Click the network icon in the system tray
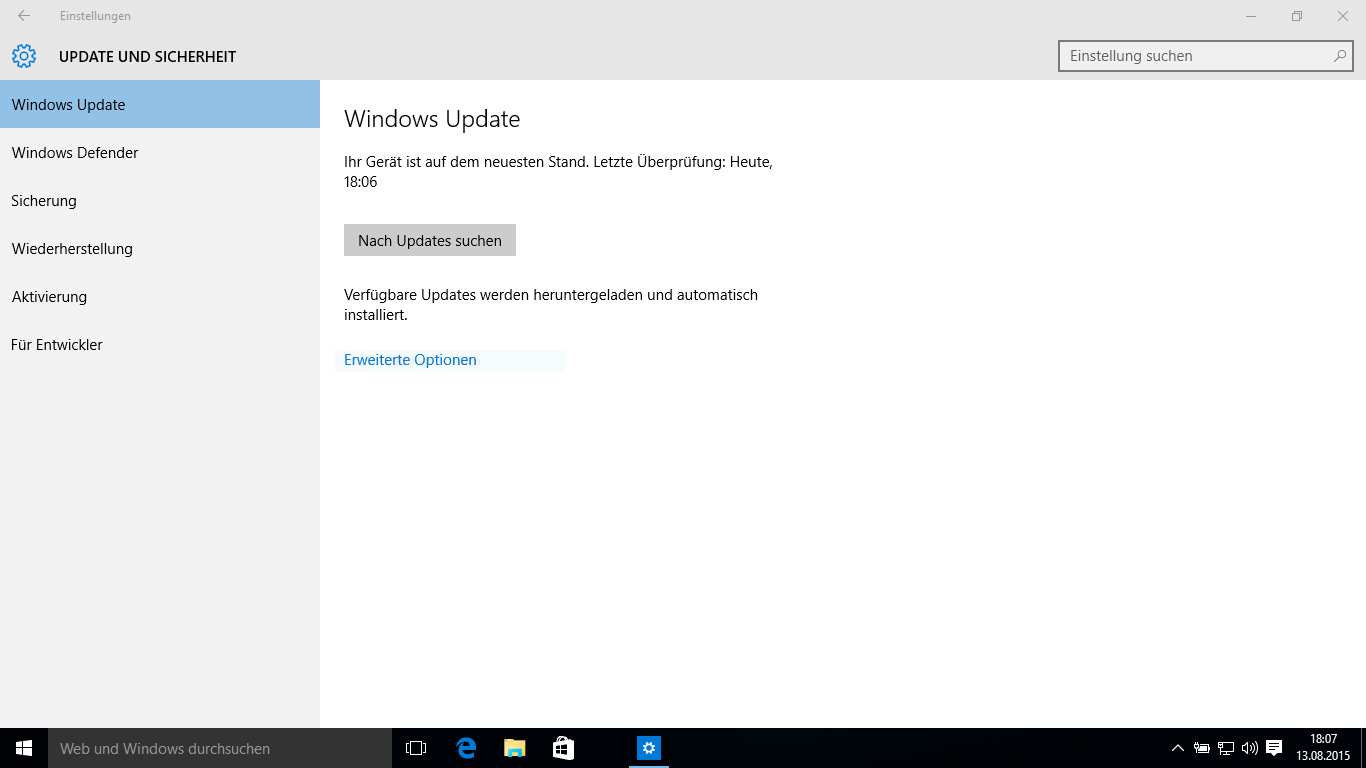The image size is (1366, 768). (x=1226, y=748)
